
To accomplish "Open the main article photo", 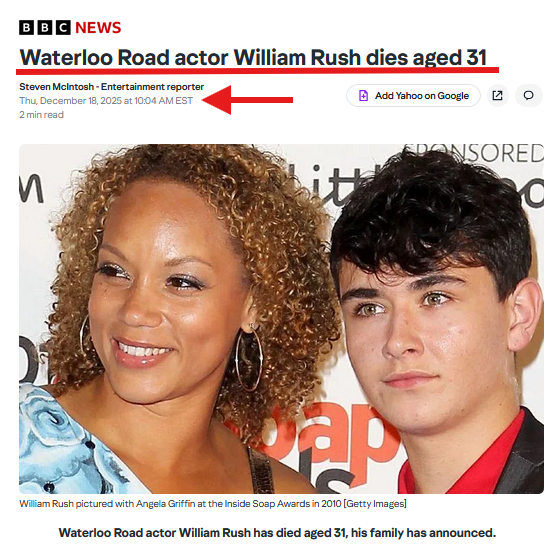I will [281, 319].
